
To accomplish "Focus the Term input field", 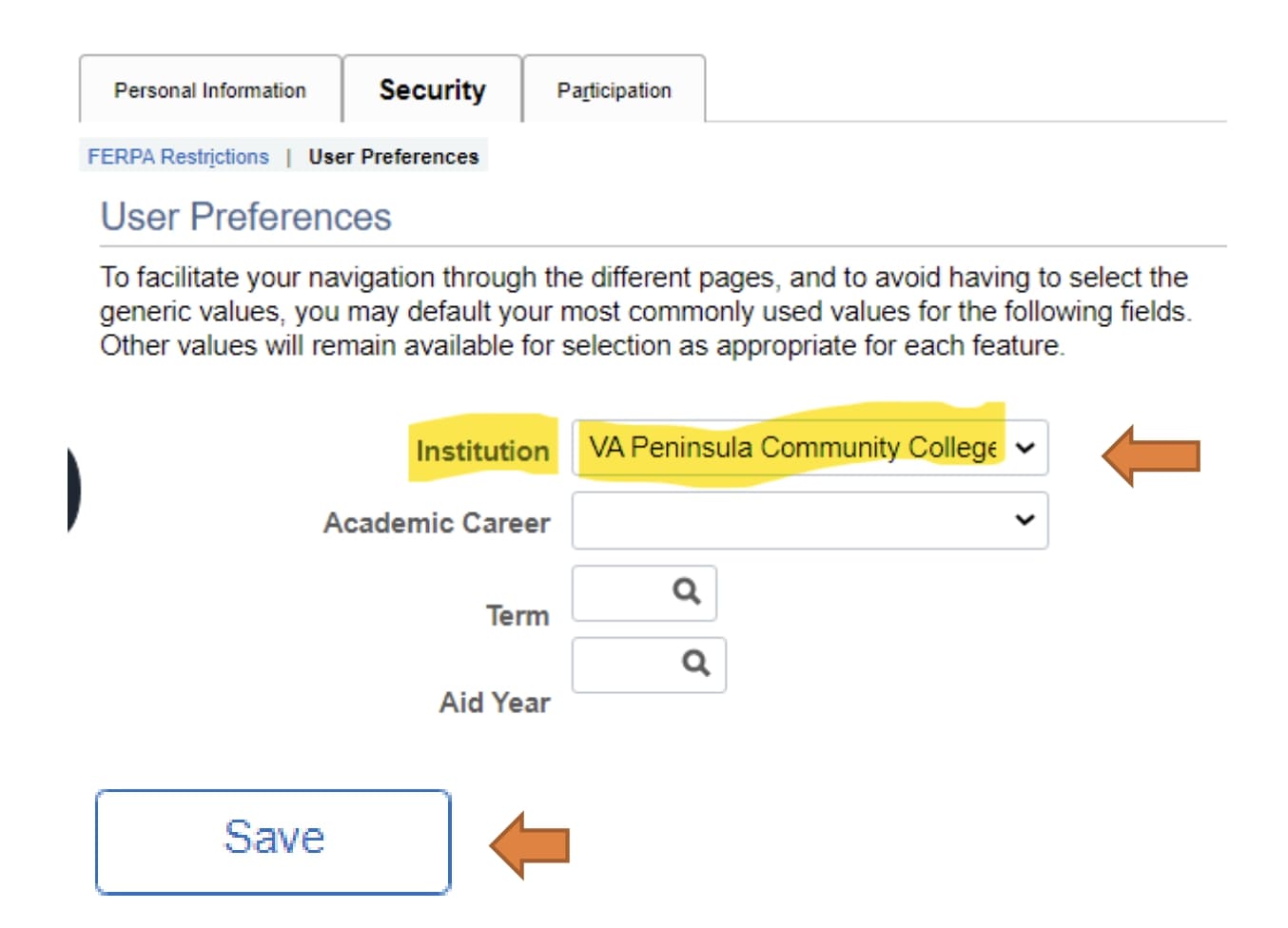I will pos(621,592).
